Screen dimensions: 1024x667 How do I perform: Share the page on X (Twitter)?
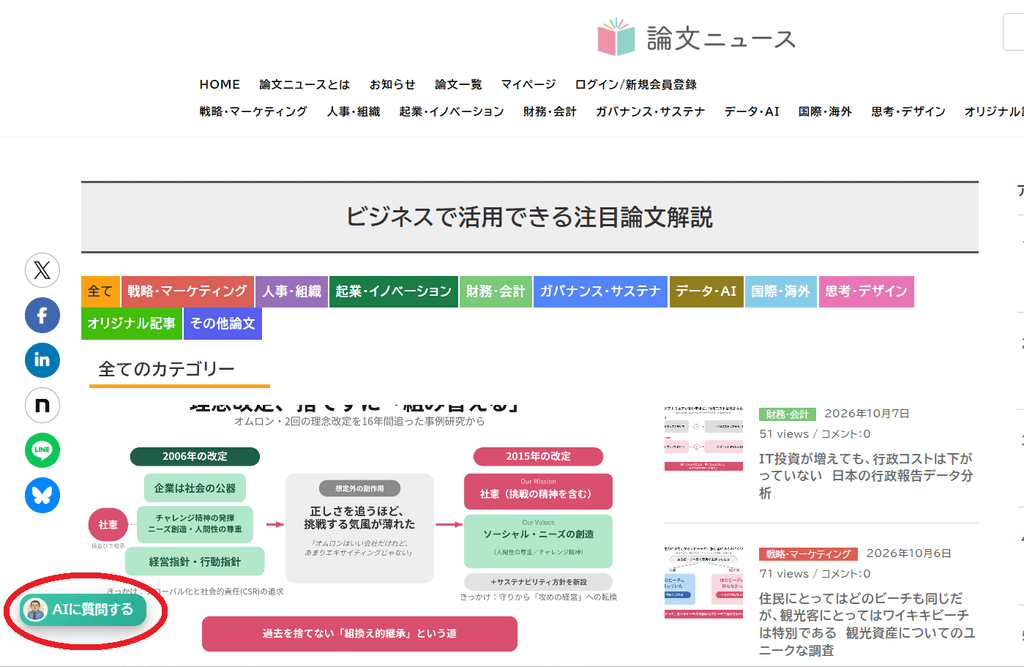point(42,270)
